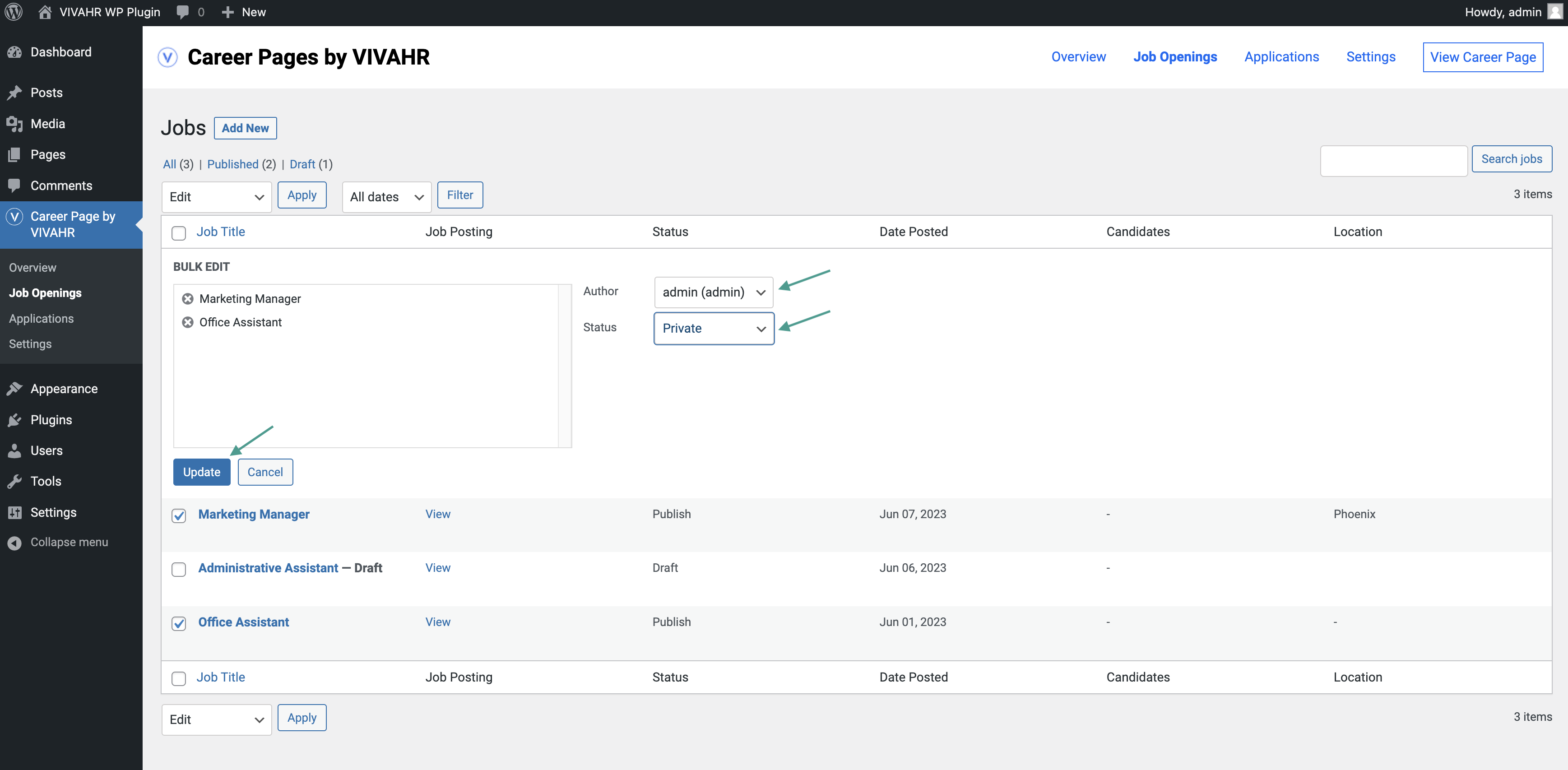This screenshot has height=770, width=1568.
Task: Open the Office Assistant job title link
Action: [x=243, y=622]
